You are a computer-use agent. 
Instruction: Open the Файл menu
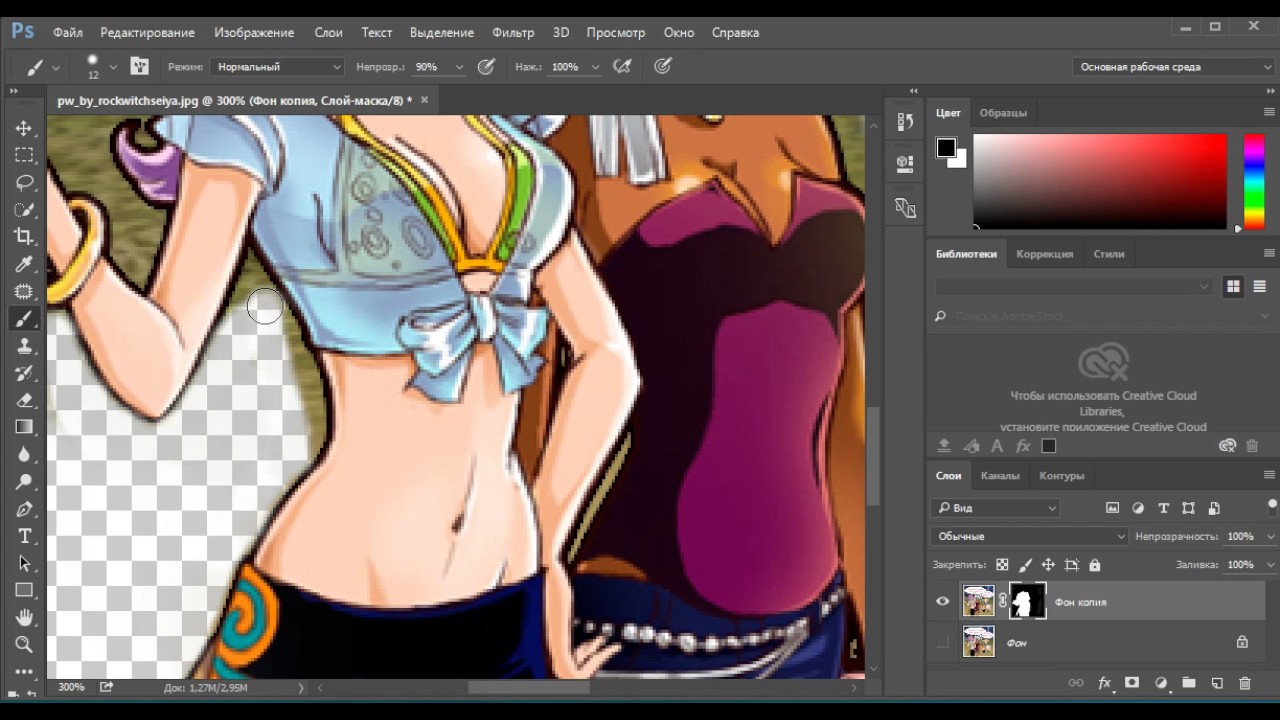[68, 32]
